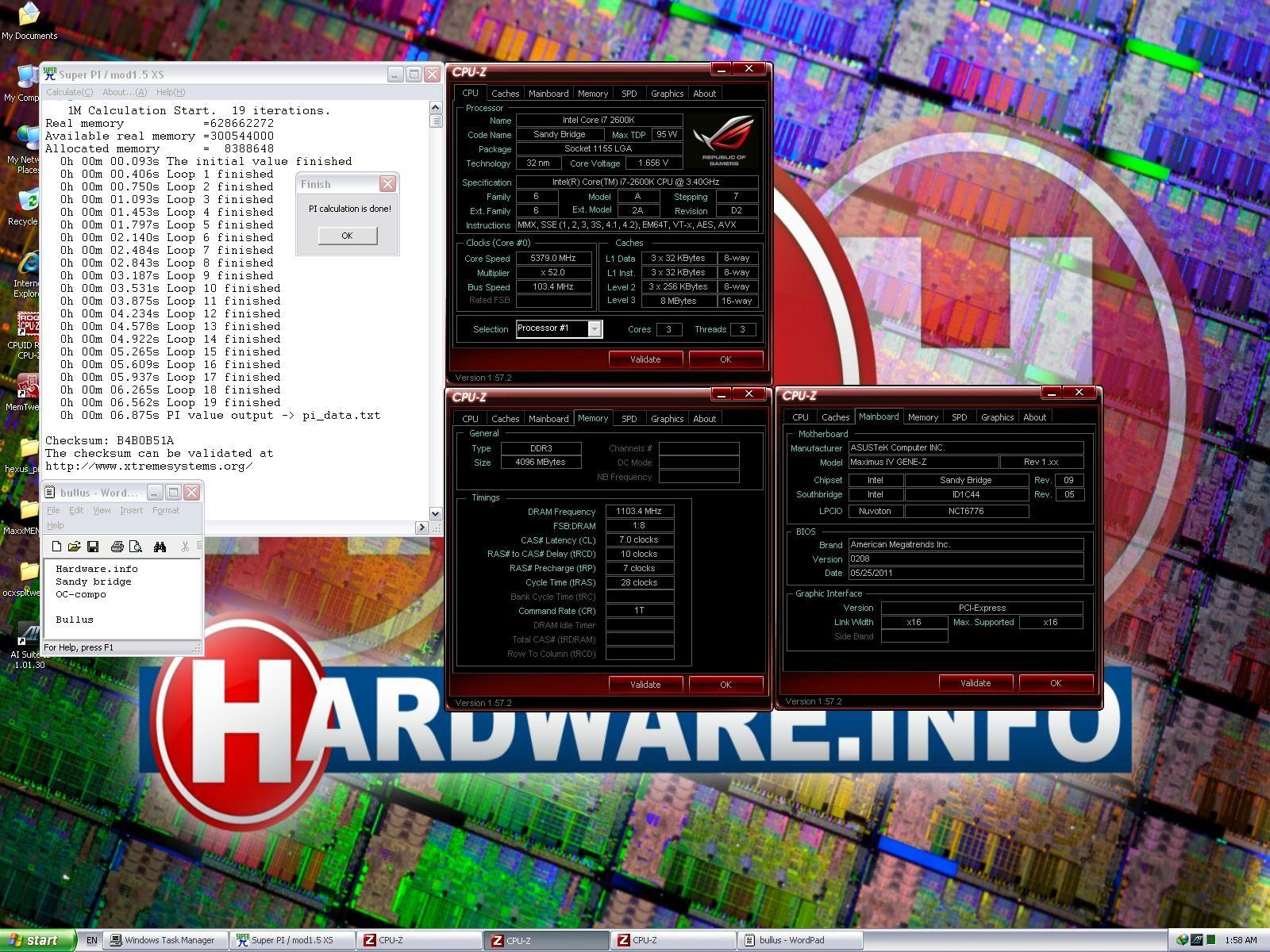Click the Checksum line in Super PI
The image size is (1270, 952).
pos(110,440)
